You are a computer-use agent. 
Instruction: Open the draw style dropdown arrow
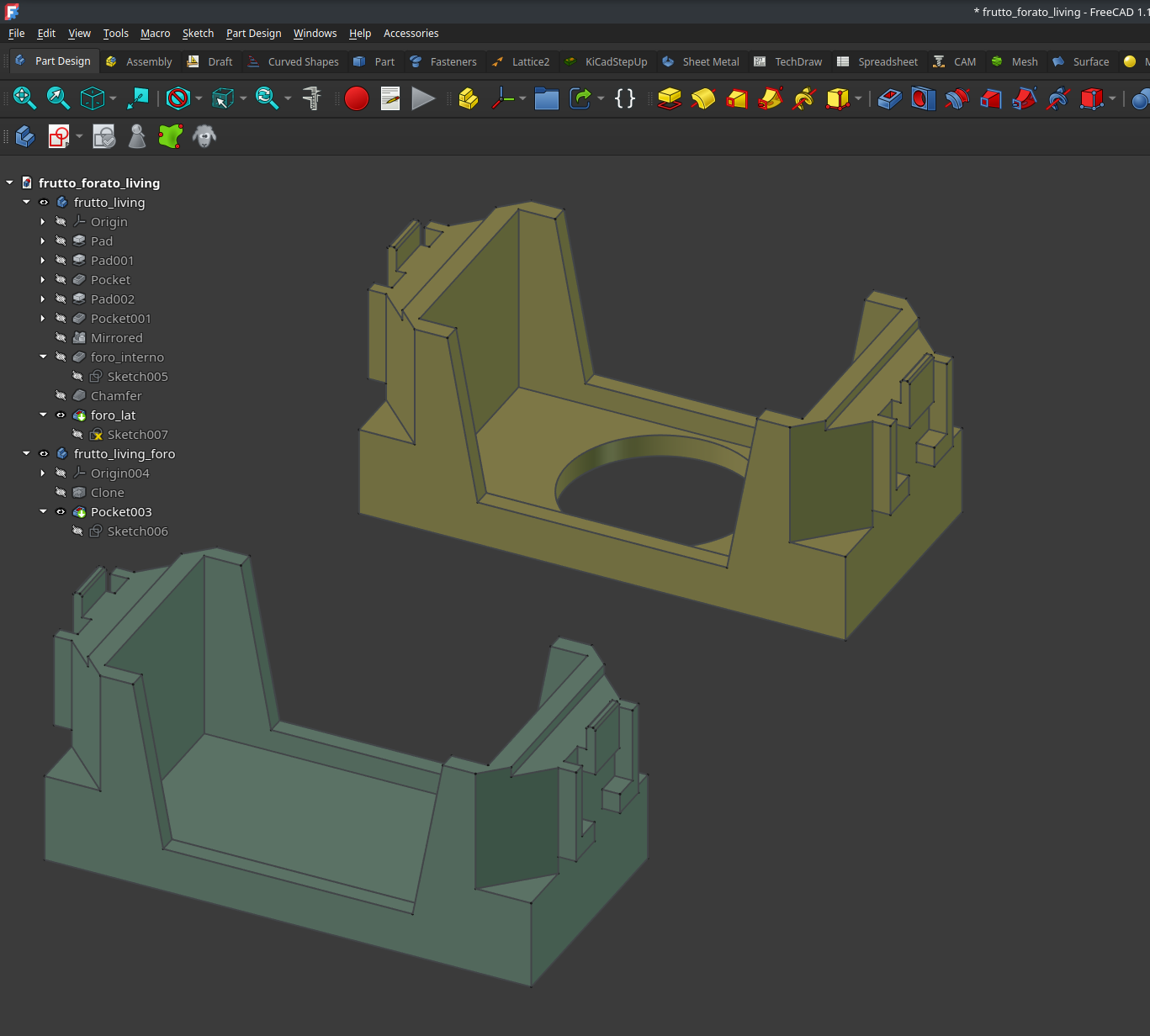tap(199, 98)
